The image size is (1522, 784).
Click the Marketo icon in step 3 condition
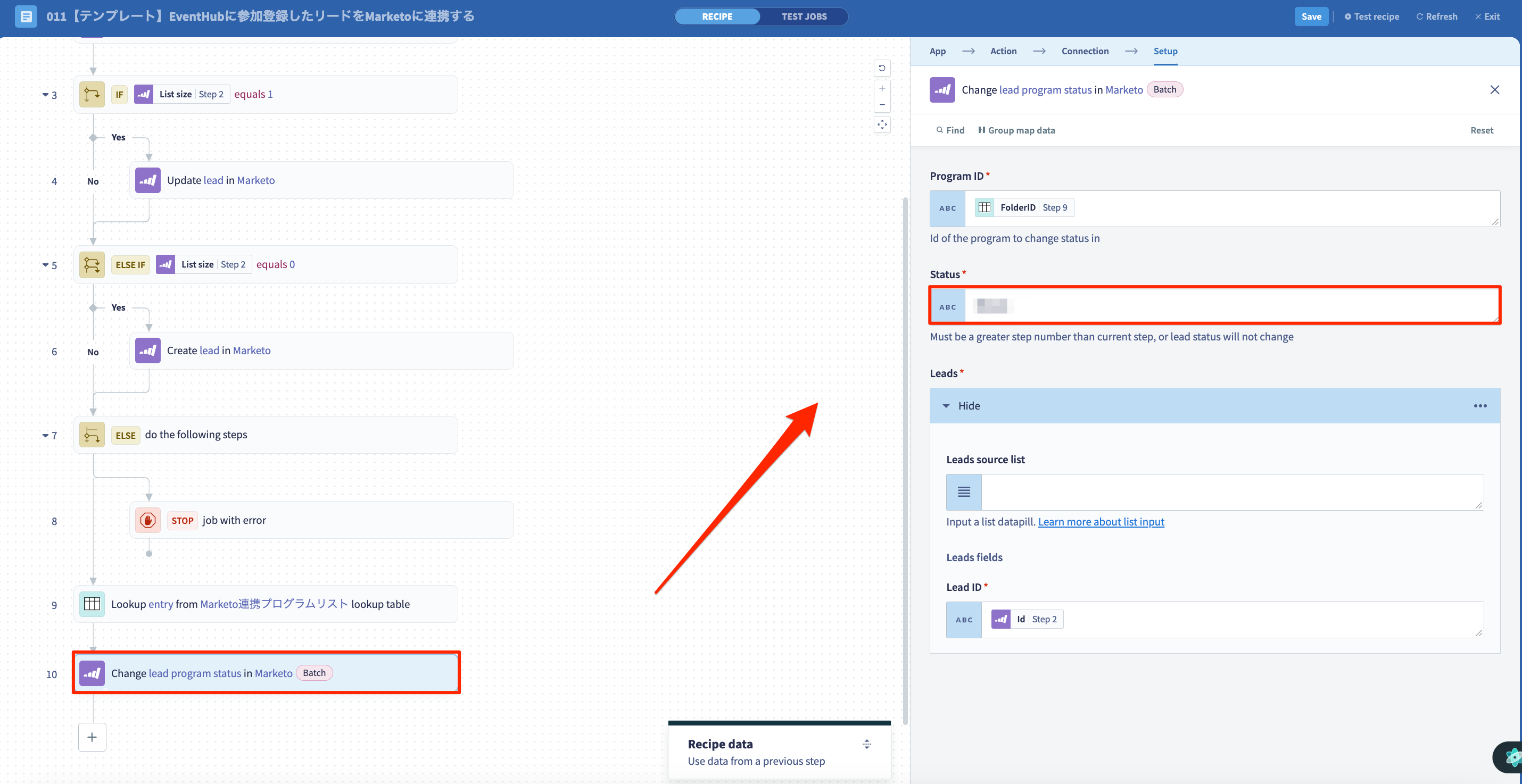144,94
